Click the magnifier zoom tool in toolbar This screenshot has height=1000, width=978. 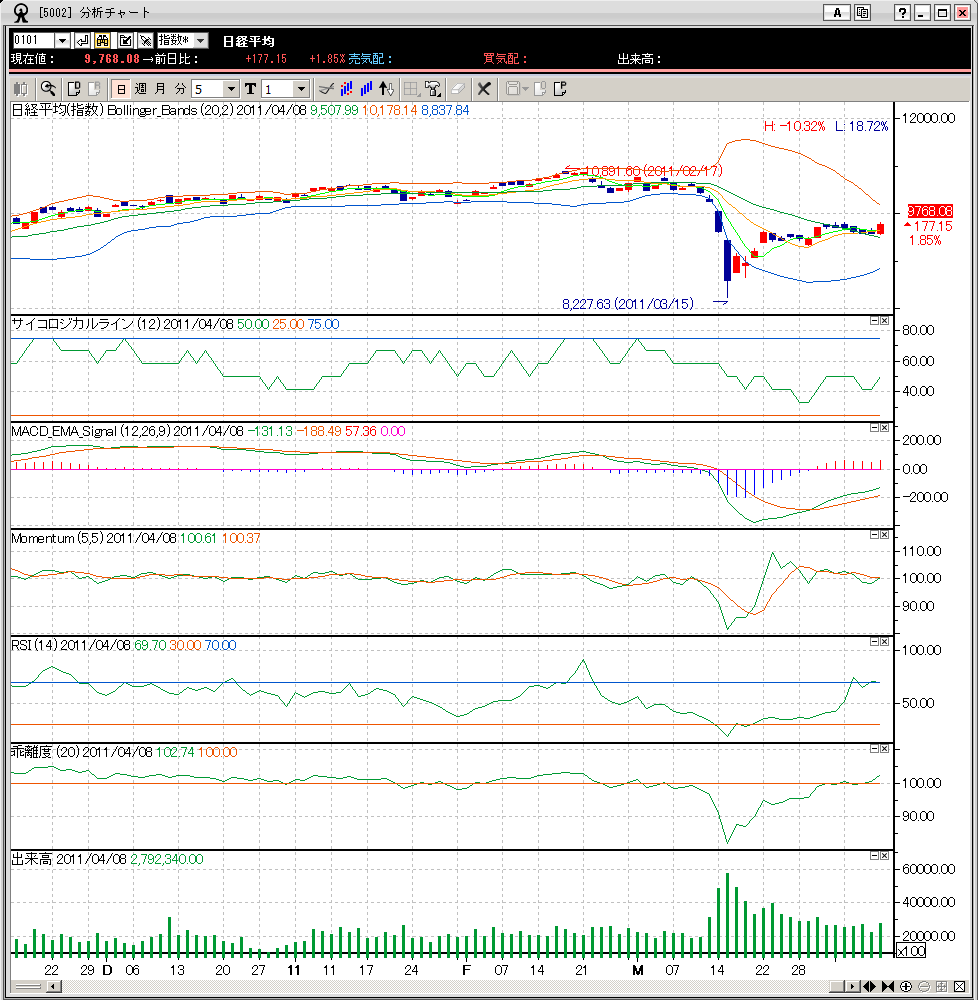pos(47,88)
